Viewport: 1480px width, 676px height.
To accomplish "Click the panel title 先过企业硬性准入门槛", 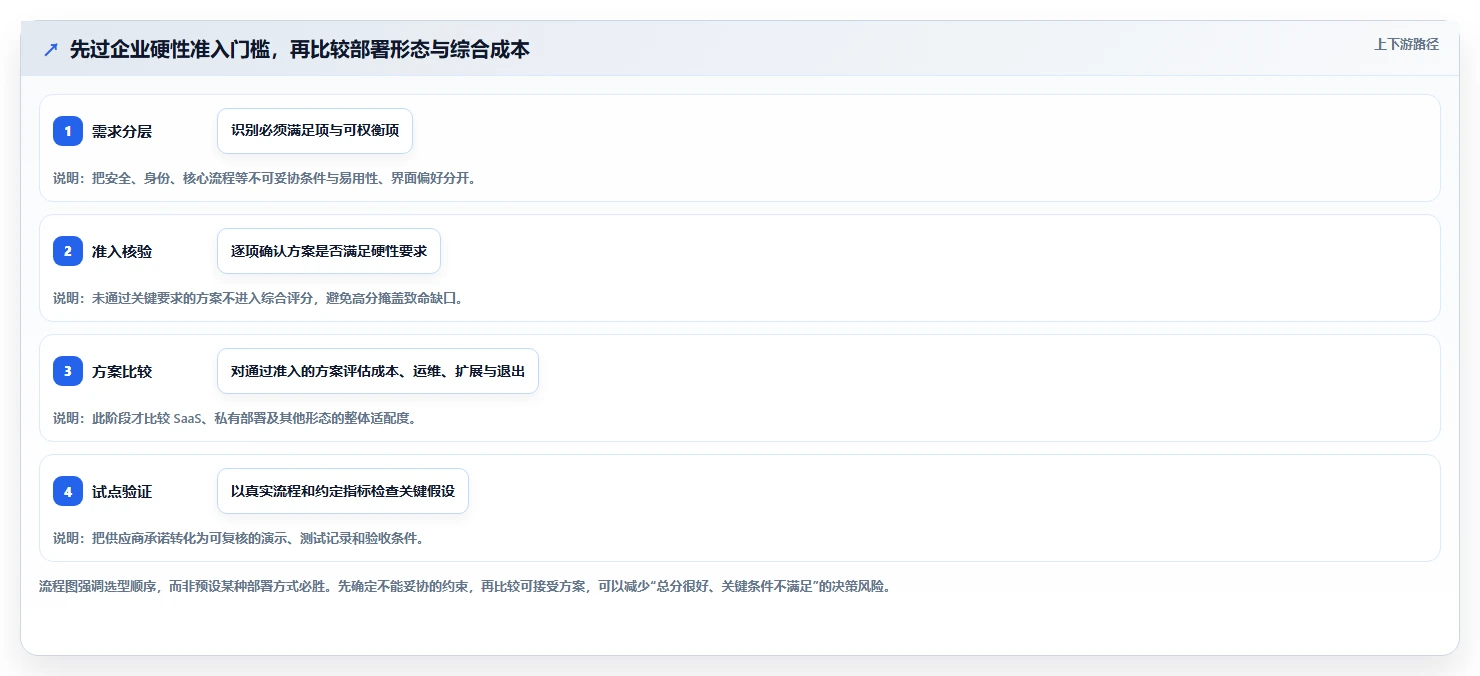I will (299, 49).
